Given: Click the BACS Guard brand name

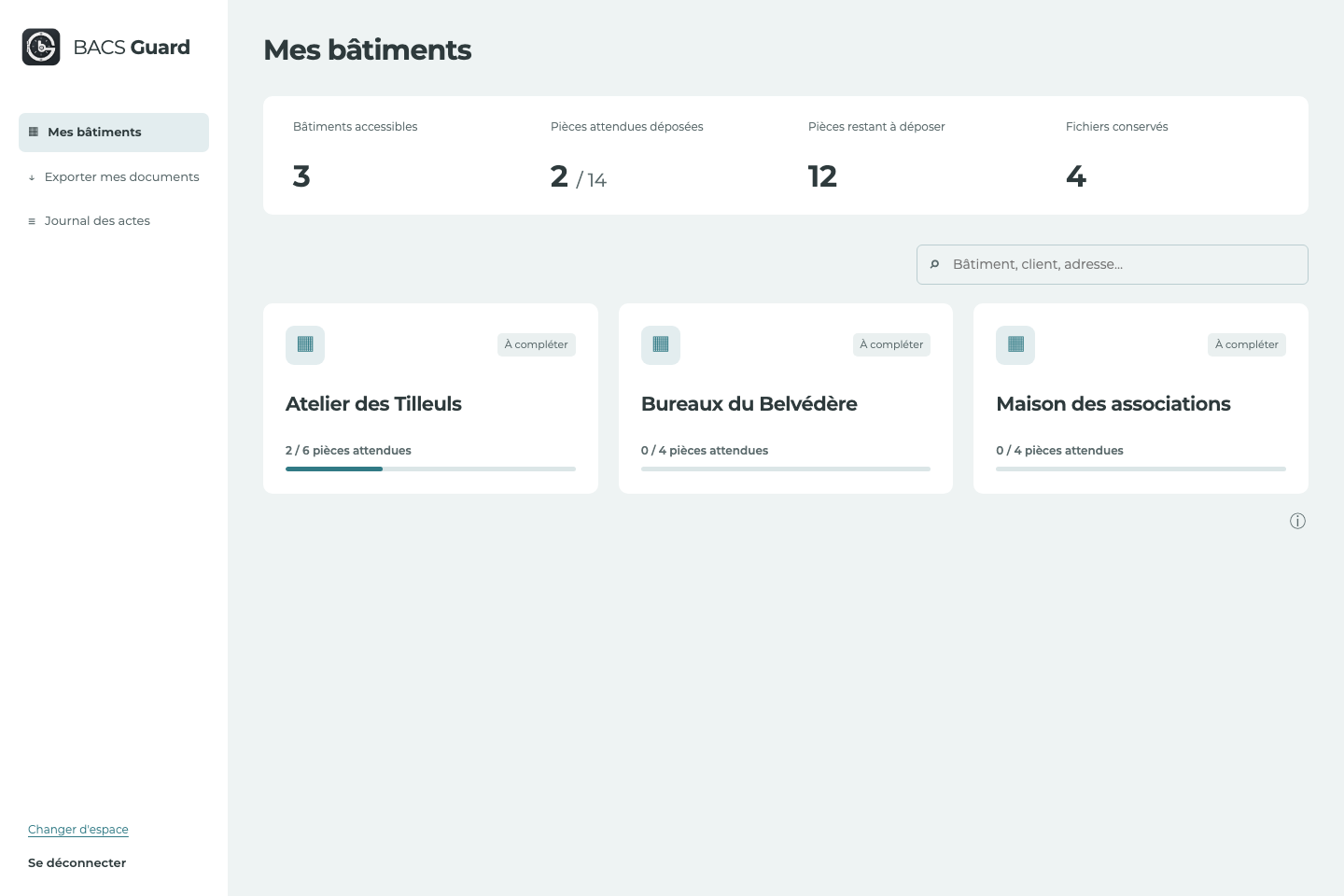Looking at the screenshot, I should tap(132, 48).
